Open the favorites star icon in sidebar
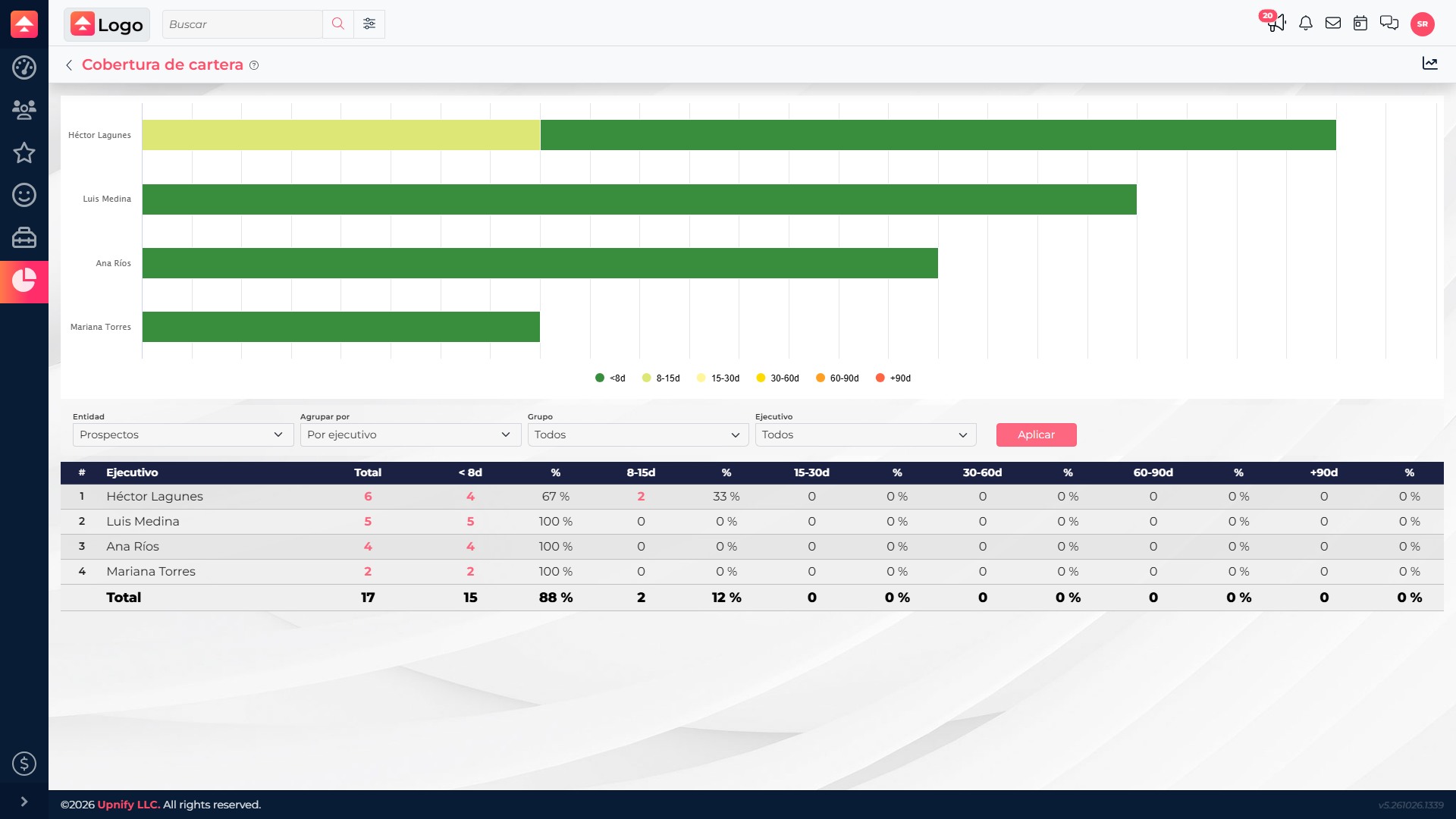 (x=24, y=152)
